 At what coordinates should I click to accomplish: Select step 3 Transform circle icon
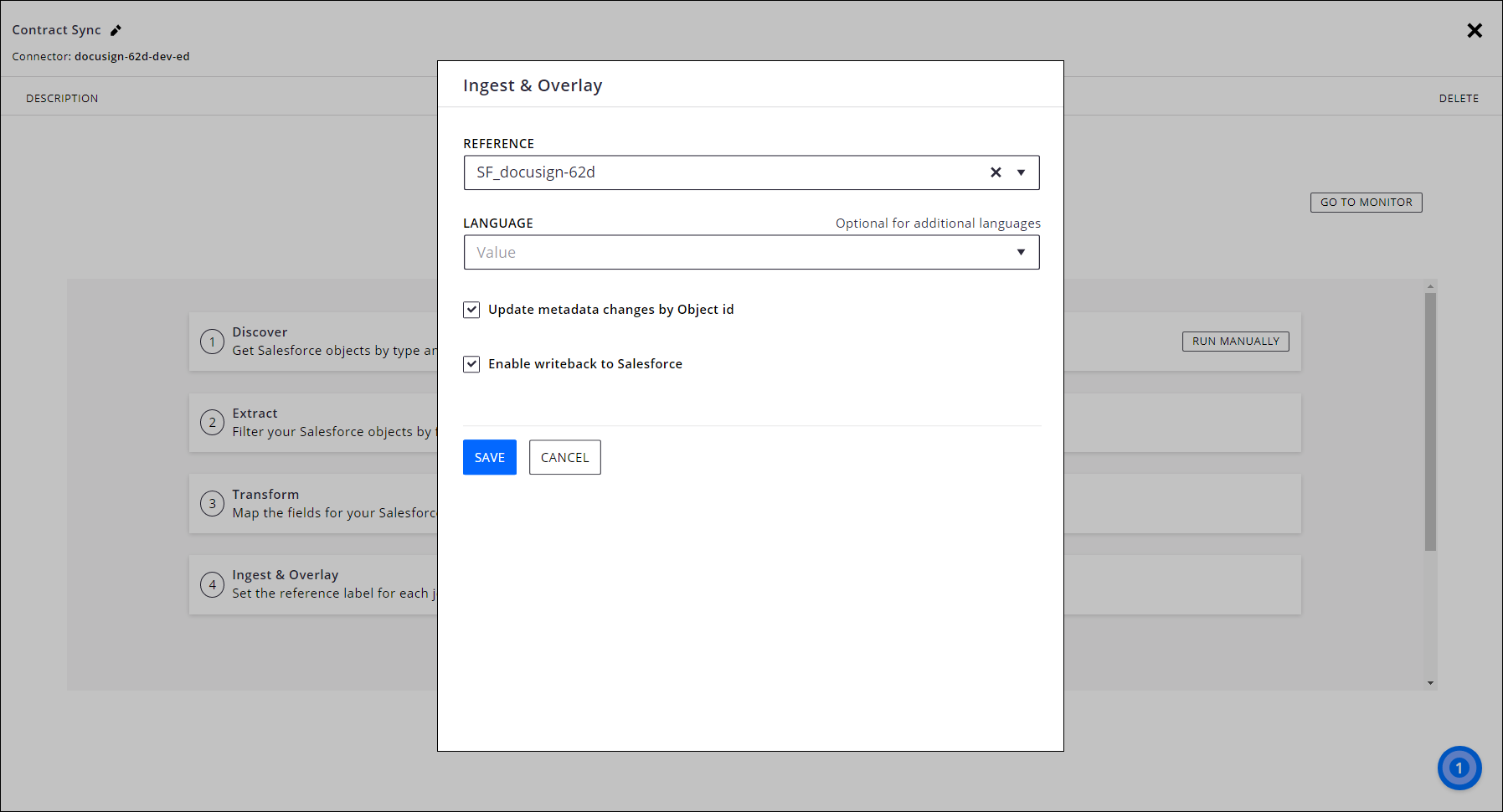pyautogui.click(x=213, y=504)
